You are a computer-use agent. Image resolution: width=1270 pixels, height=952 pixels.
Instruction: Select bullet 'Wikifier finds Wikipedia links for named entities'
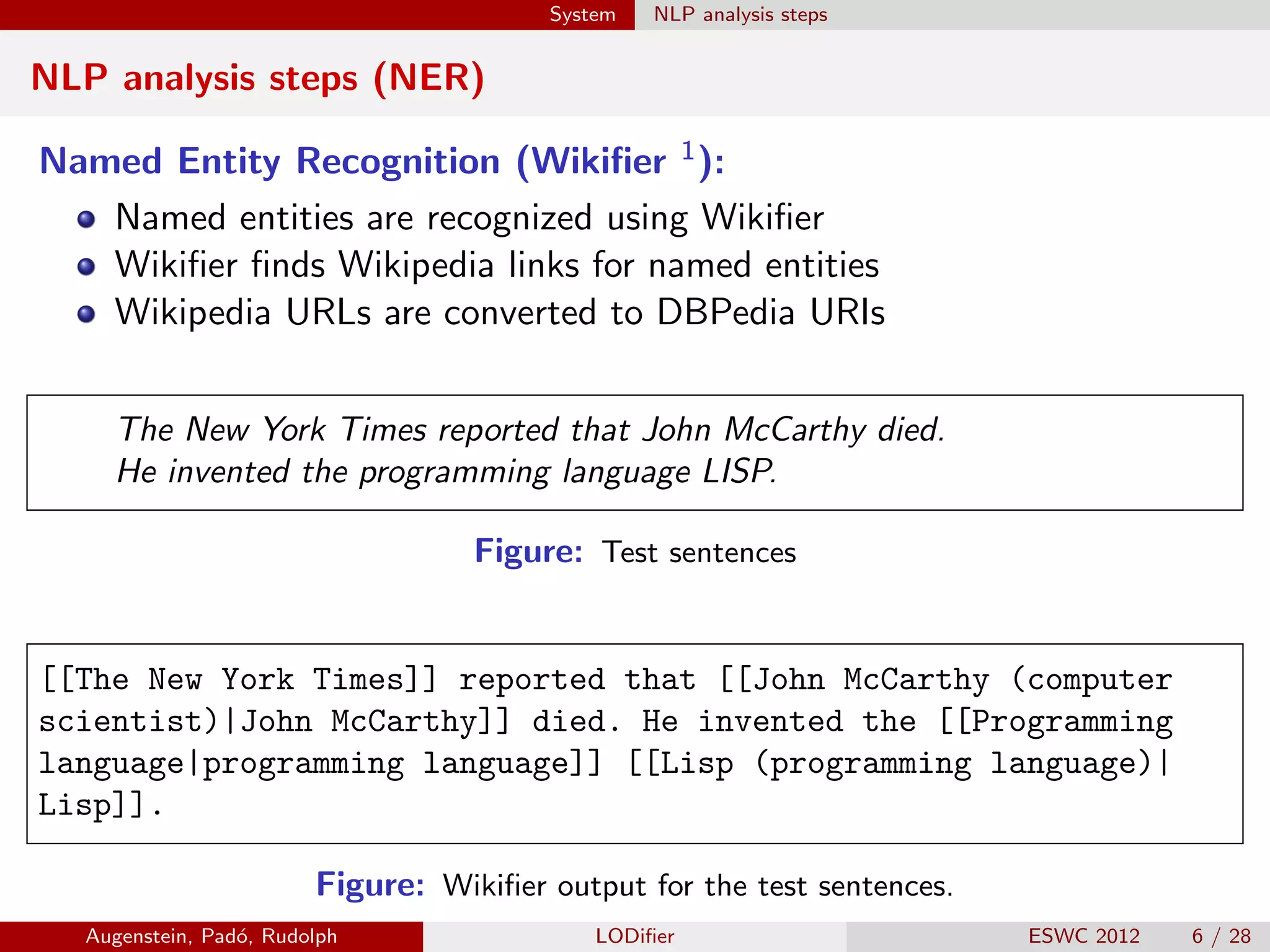click(497, 265)
